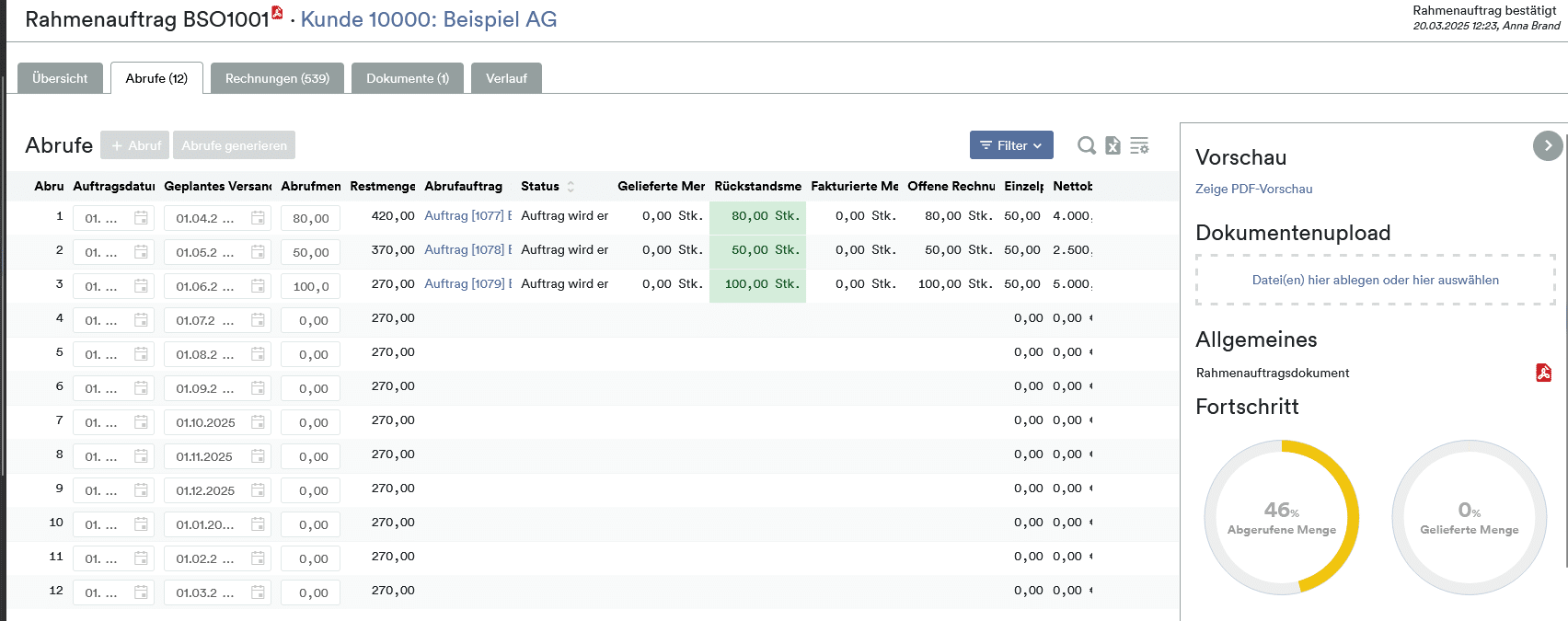Open the PDF icon beside Rahmenauftrag BSO1001 title
Screen dimensions: 1568x621
click(277, 12)
